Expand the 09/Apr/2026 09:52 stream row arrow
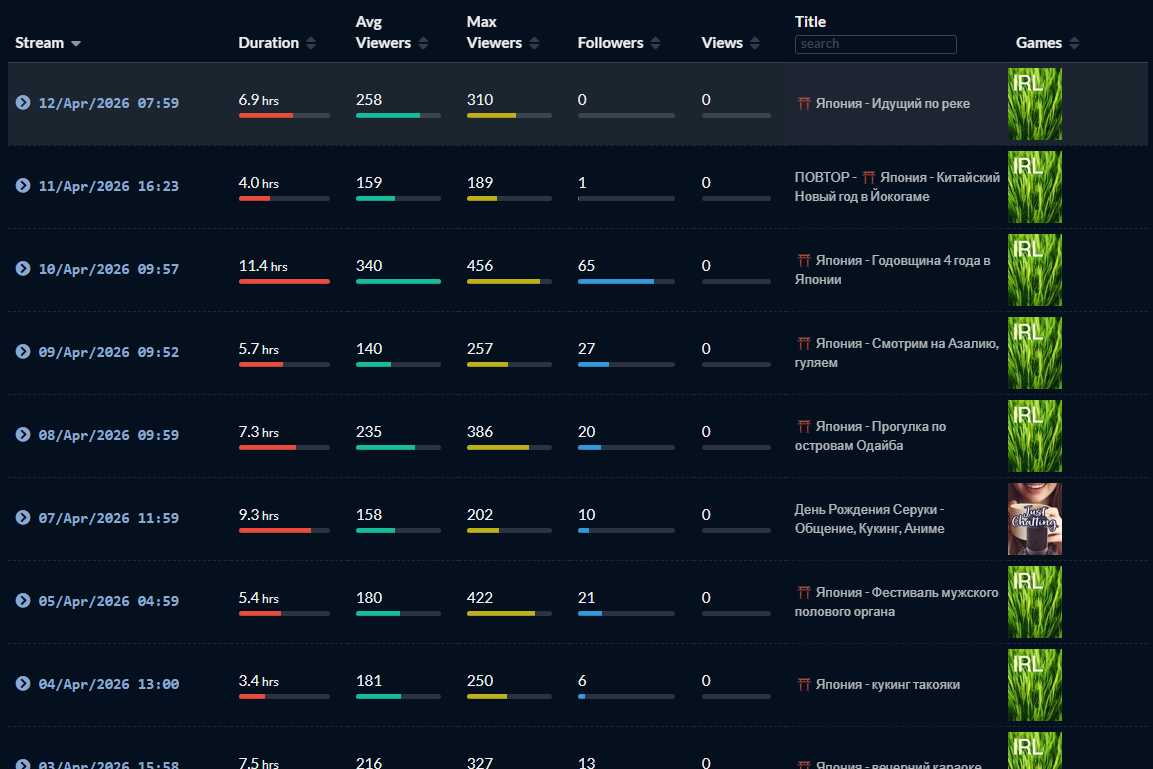This screenshot has height=769, width=1153. click(x=23, y=351)
